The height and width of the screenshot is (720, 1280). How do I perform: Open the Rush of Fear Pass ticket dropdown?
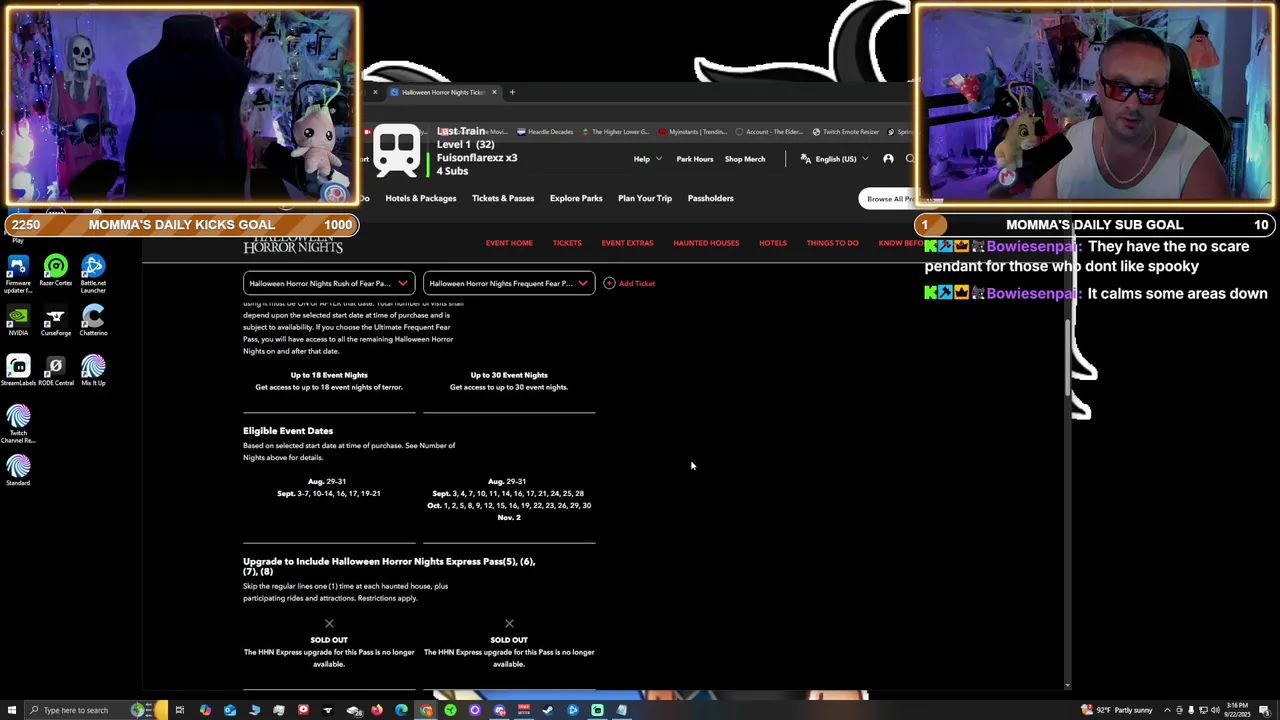(328, 283)
